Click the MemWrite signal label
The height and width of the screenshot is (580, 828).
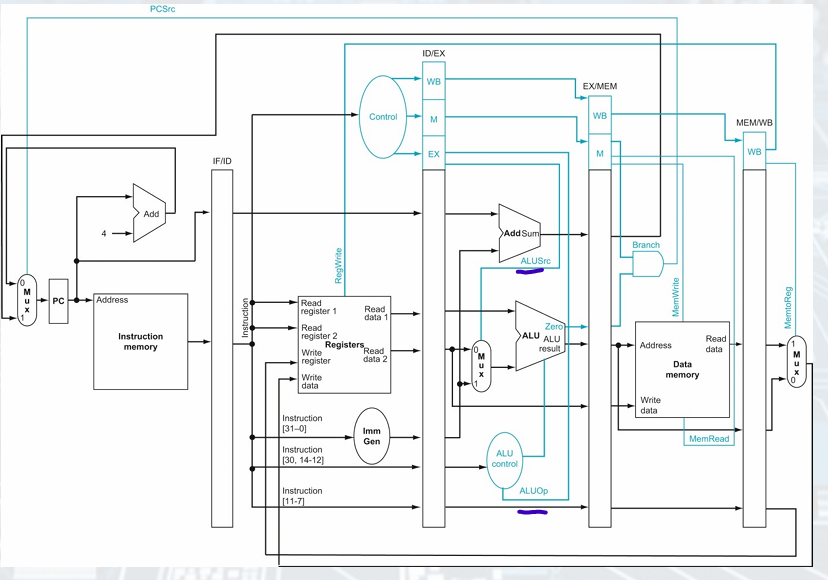pos(675,297)
